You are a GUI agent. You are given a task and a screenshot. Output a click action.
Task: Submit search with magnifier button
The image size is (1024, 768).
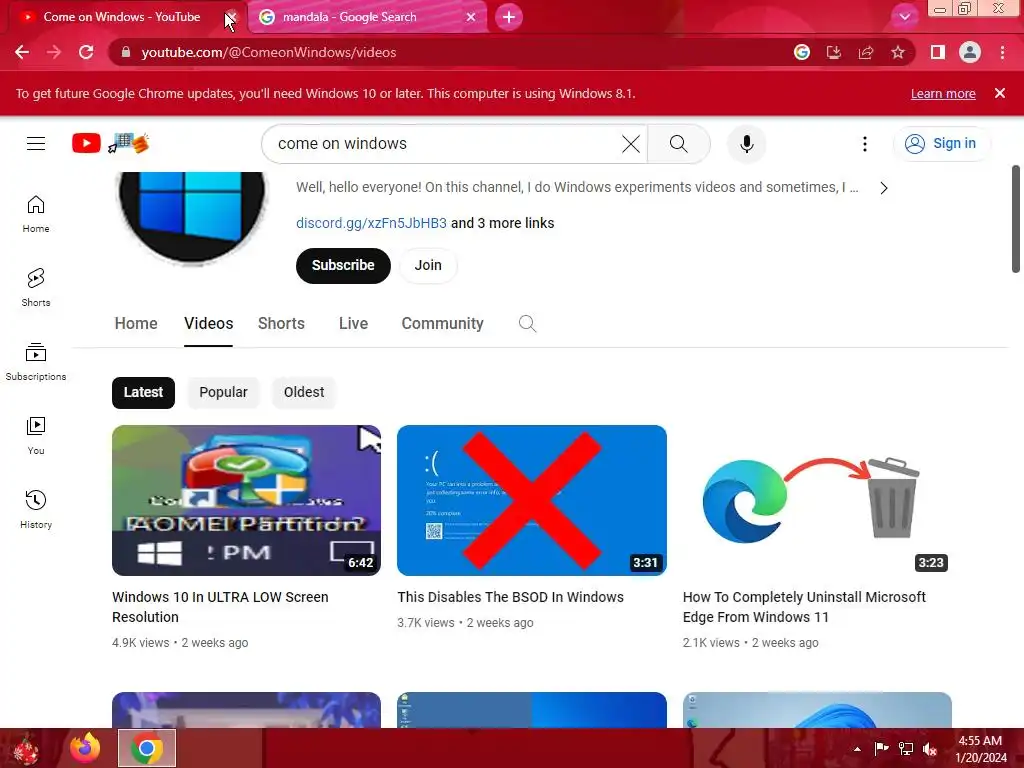(679, 144)
